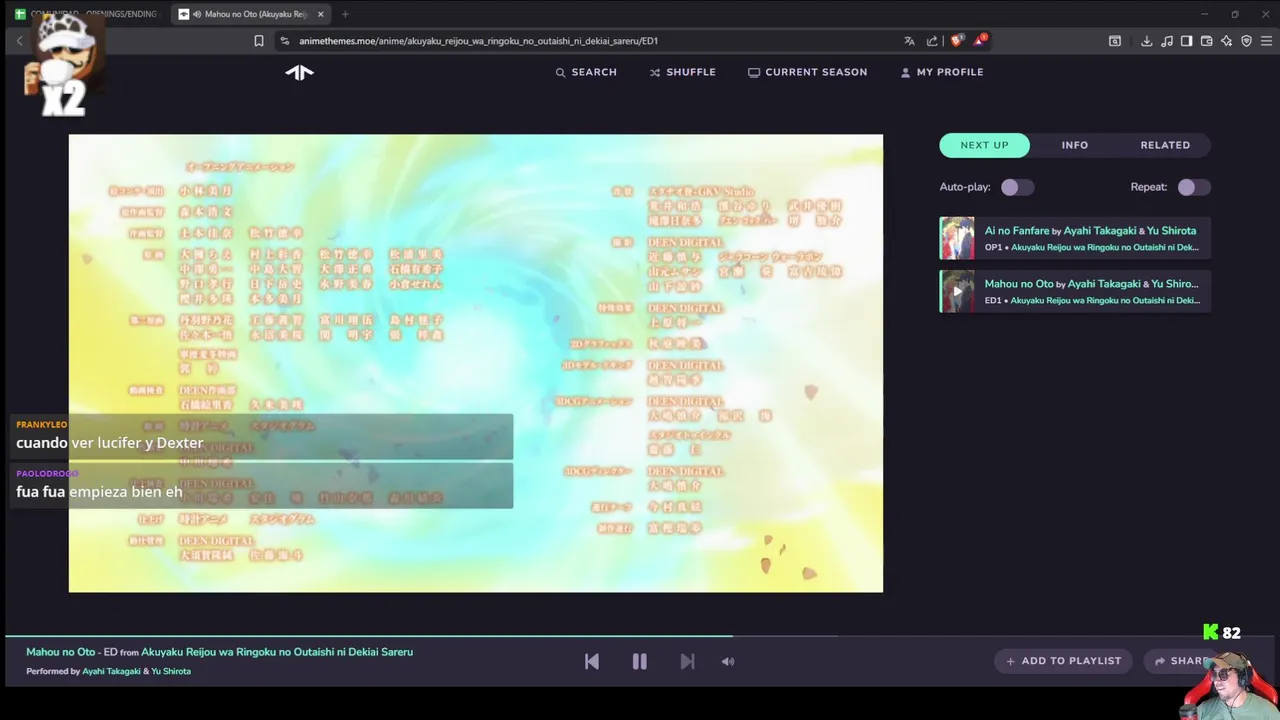Toggle the Auto-play switch

(x=1017, y=187)
